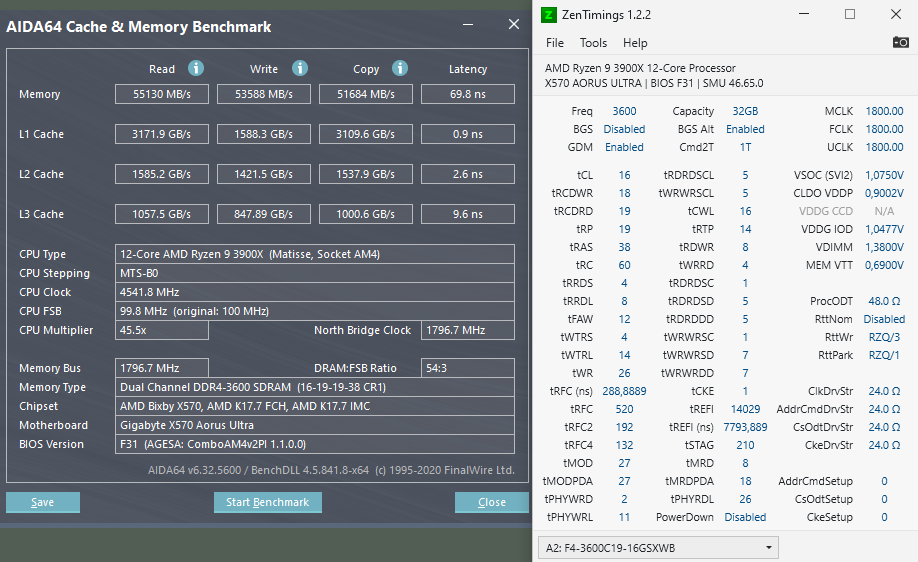Click Memory Type Dual Channel DDR4-3600 field
The width and height of the screenshot is (918, 562).
pos(315,387)
